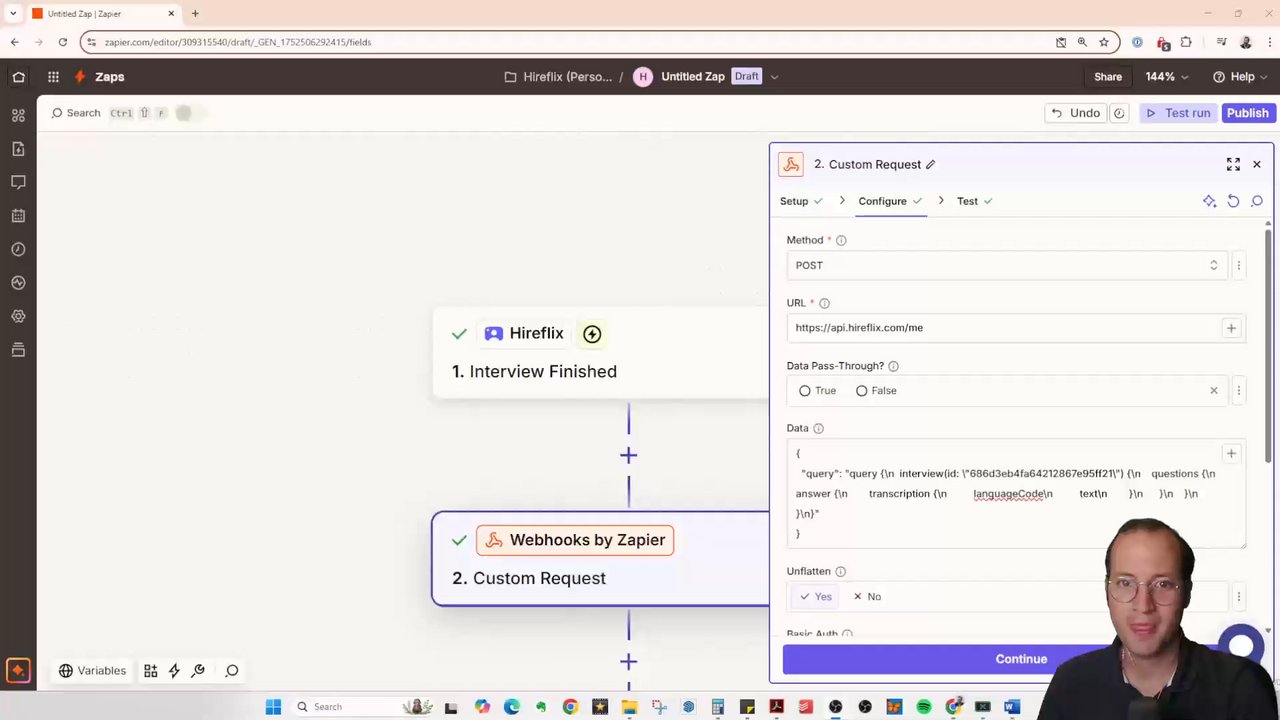Select the Webhooks Custom Request step
1280x720 pixels.
click(601, 559)
